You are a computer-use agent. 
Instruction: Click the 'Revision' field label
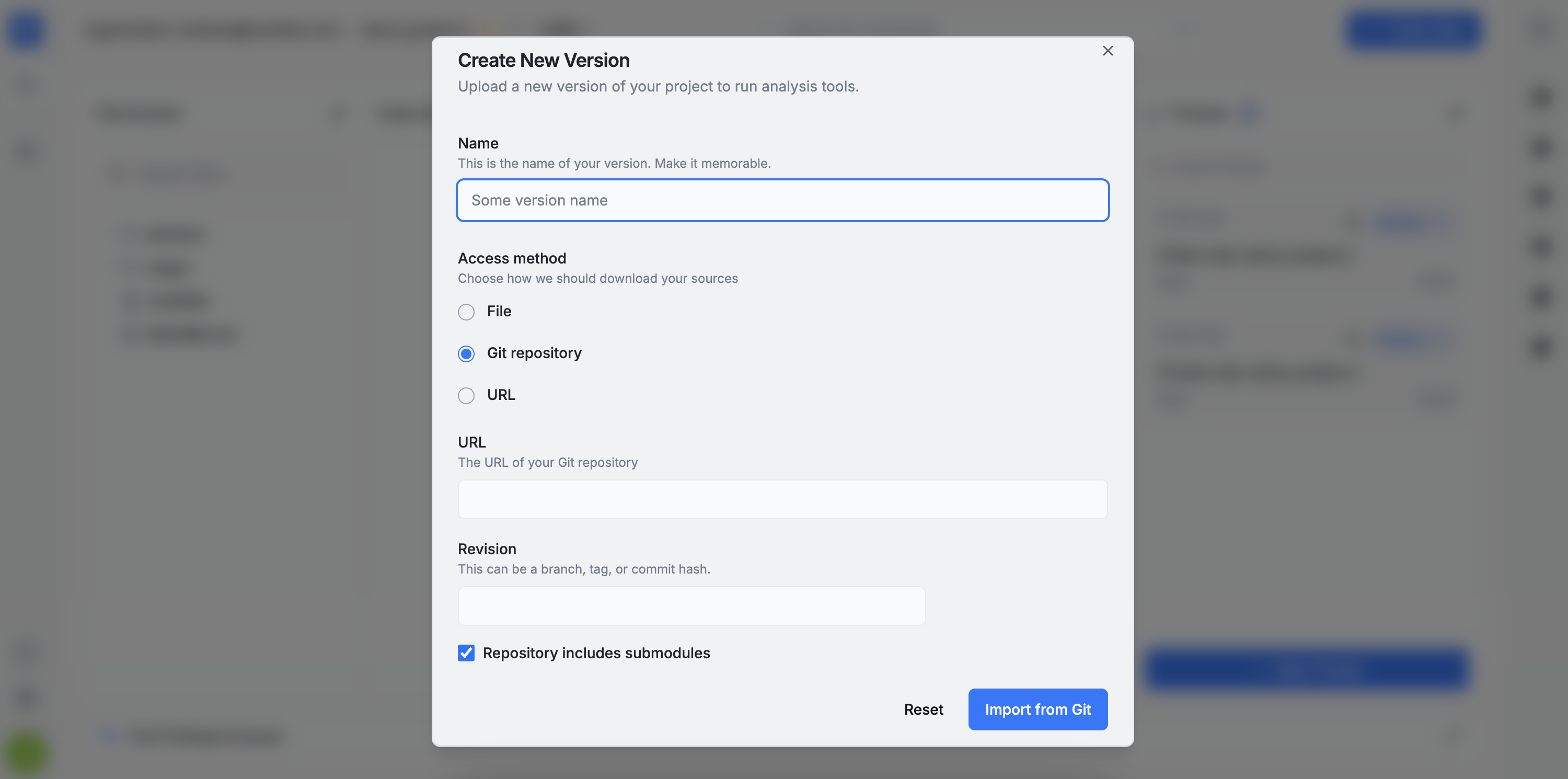487,549
